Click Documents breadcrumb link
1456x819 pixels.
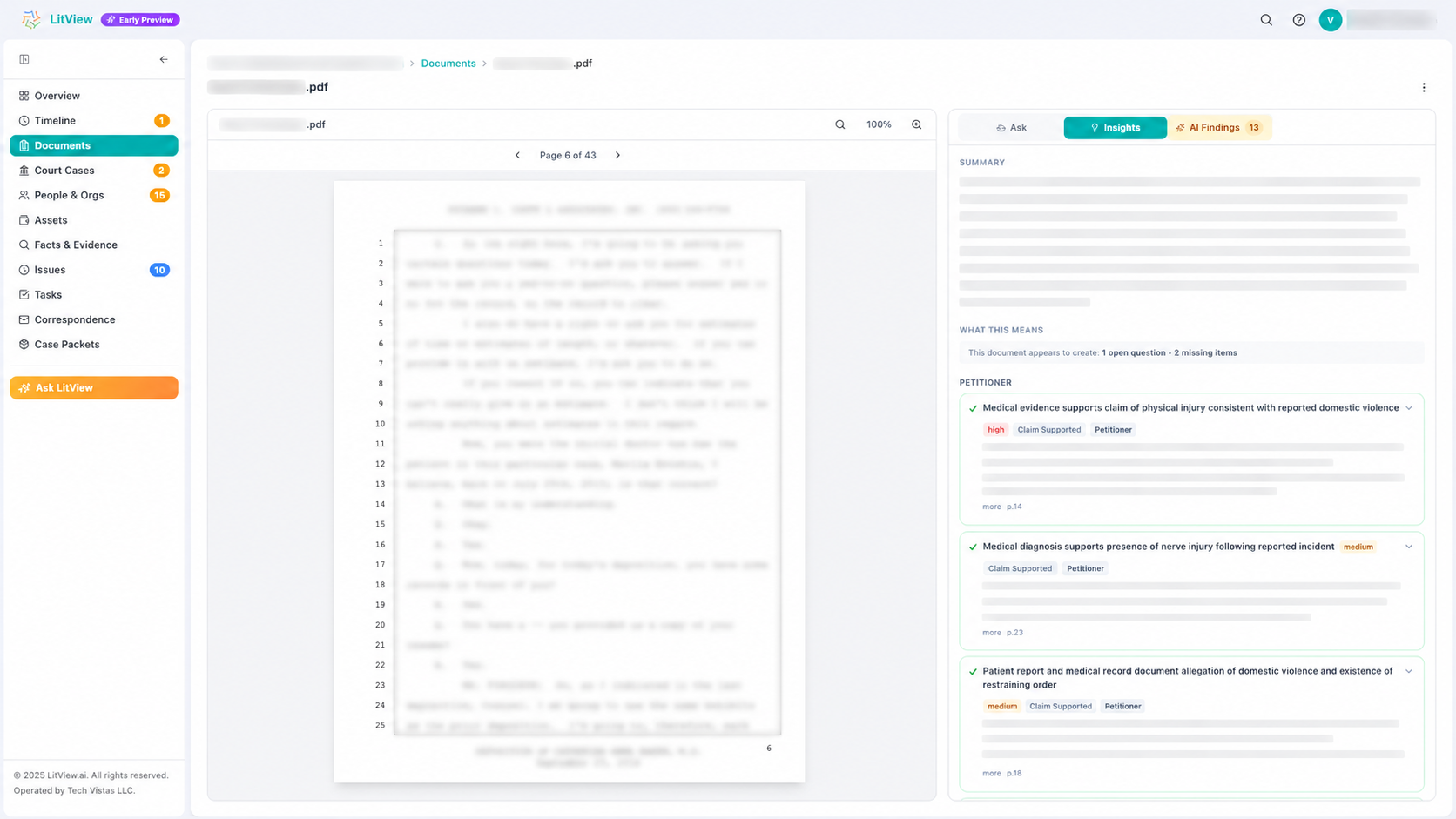(x=448, y=64)
